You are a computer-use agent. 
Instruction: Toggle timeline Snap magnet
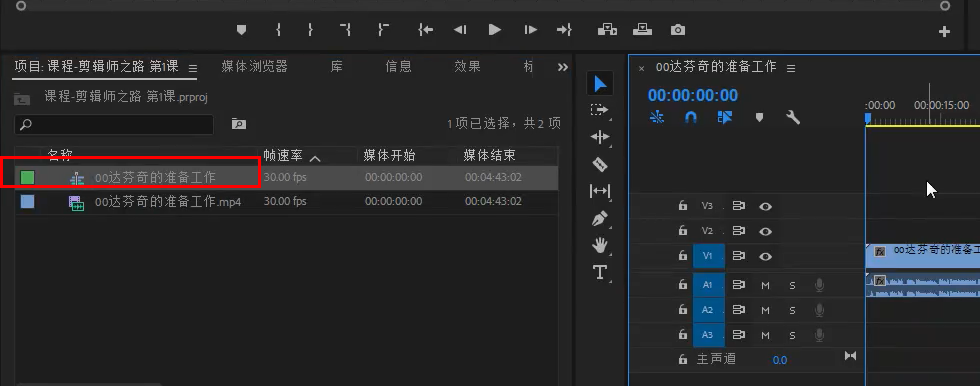point(691,117)
